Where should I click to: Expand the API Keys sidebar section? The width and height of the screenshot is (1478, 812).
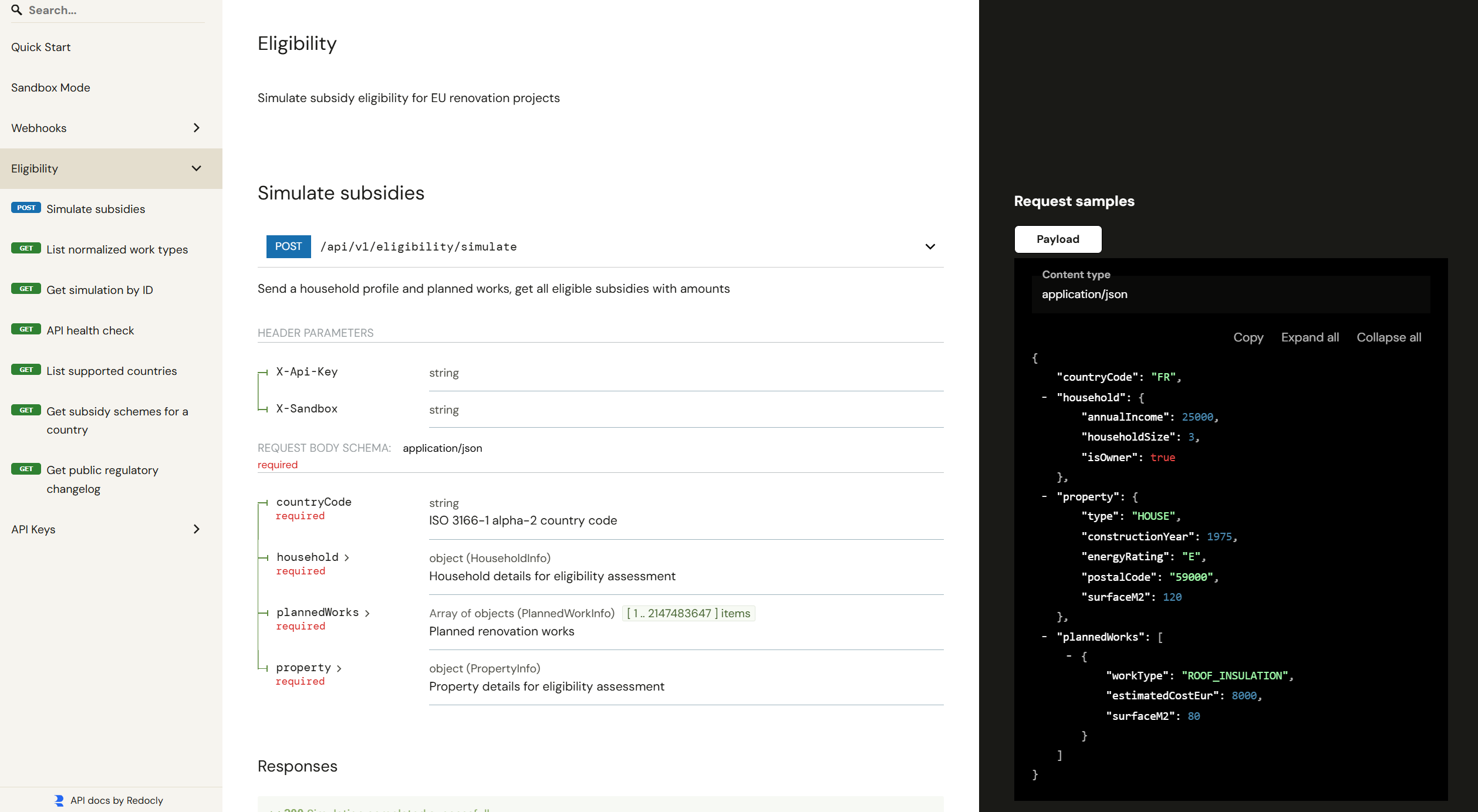click(x=196, y=529)
